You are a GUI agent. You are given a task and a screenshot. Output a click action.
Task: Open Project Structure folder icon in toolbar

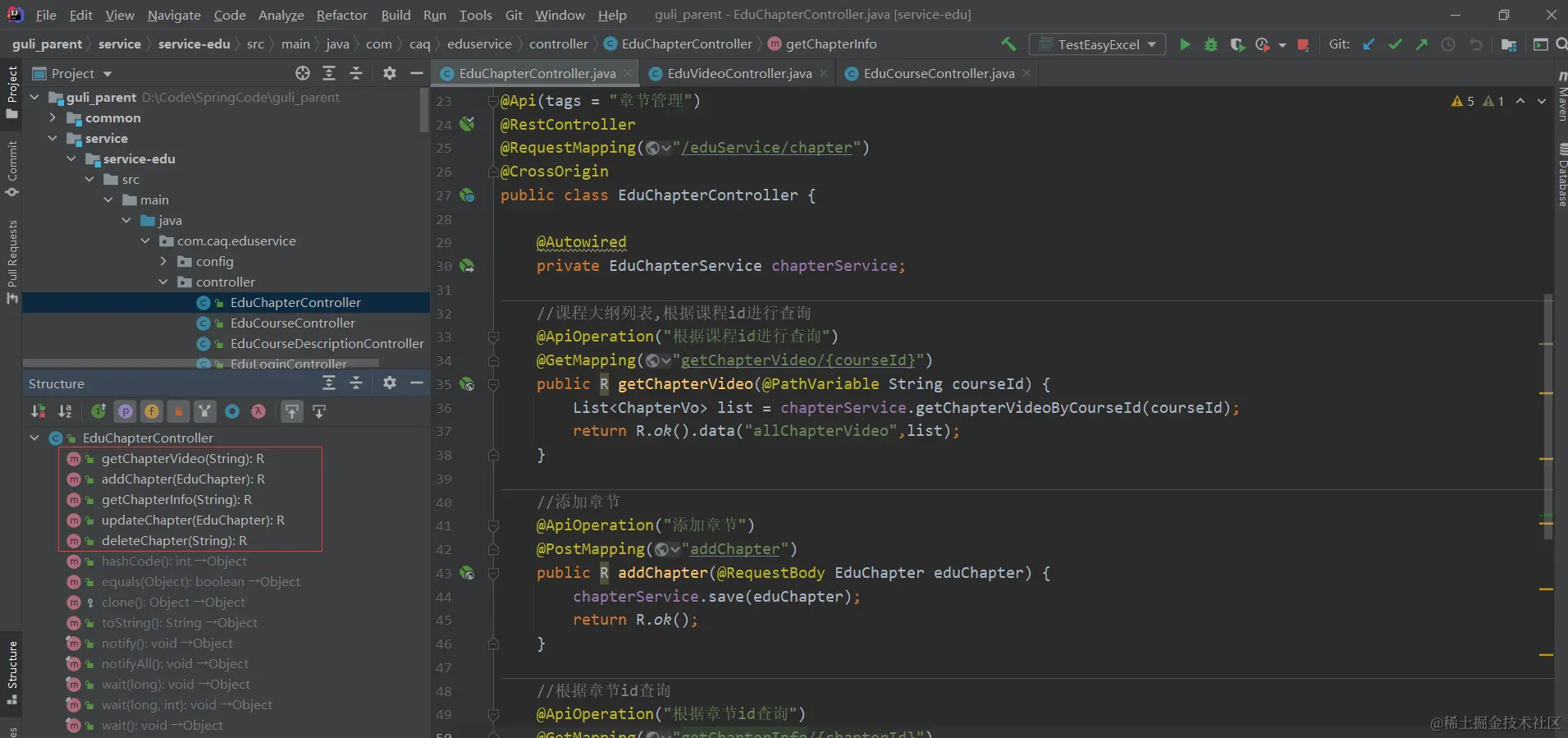[x=1508, y=44]
